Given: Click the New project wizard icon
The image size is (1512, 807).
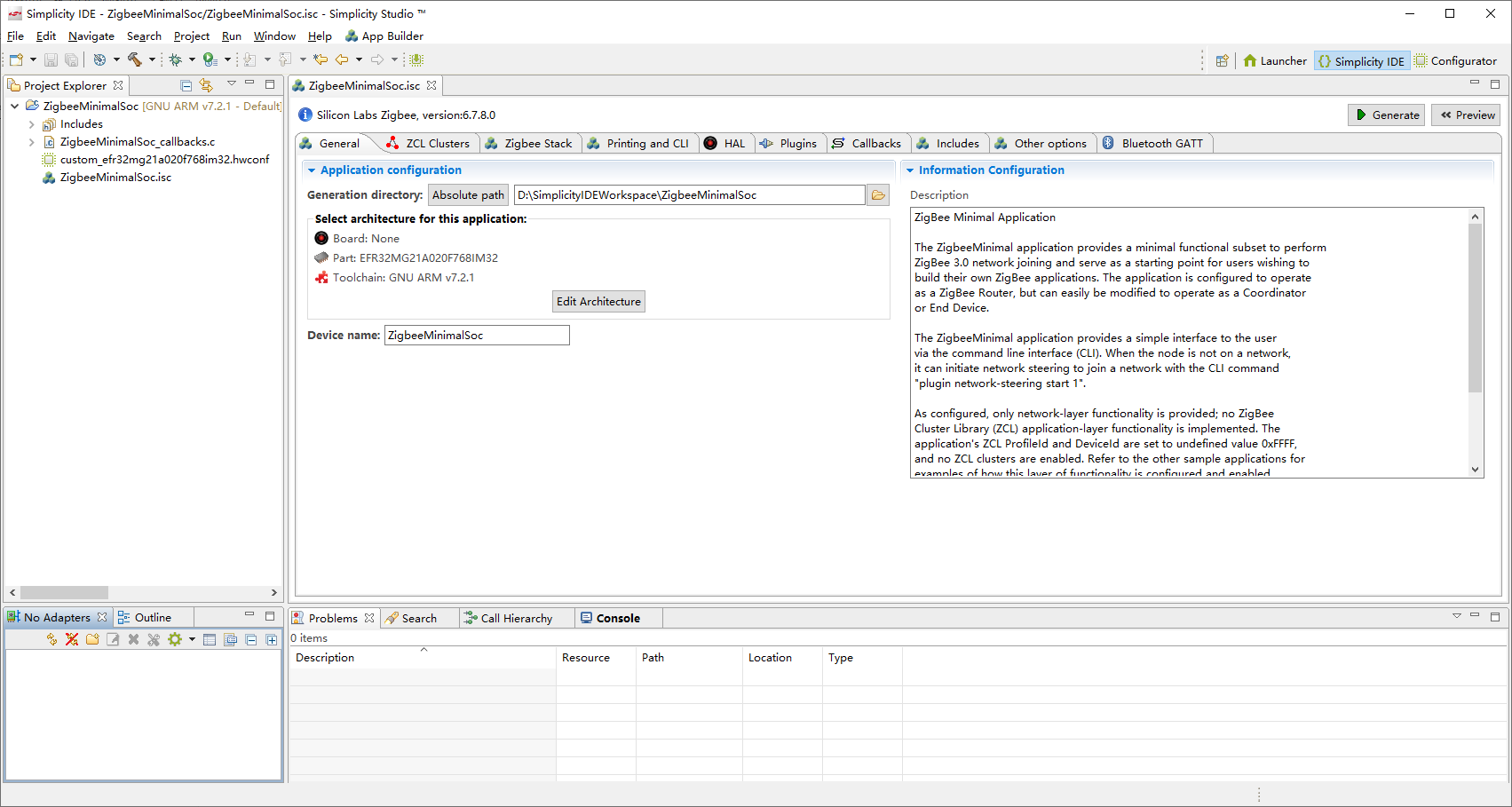Looking at the screenshot, I should (x=16, y=59).
